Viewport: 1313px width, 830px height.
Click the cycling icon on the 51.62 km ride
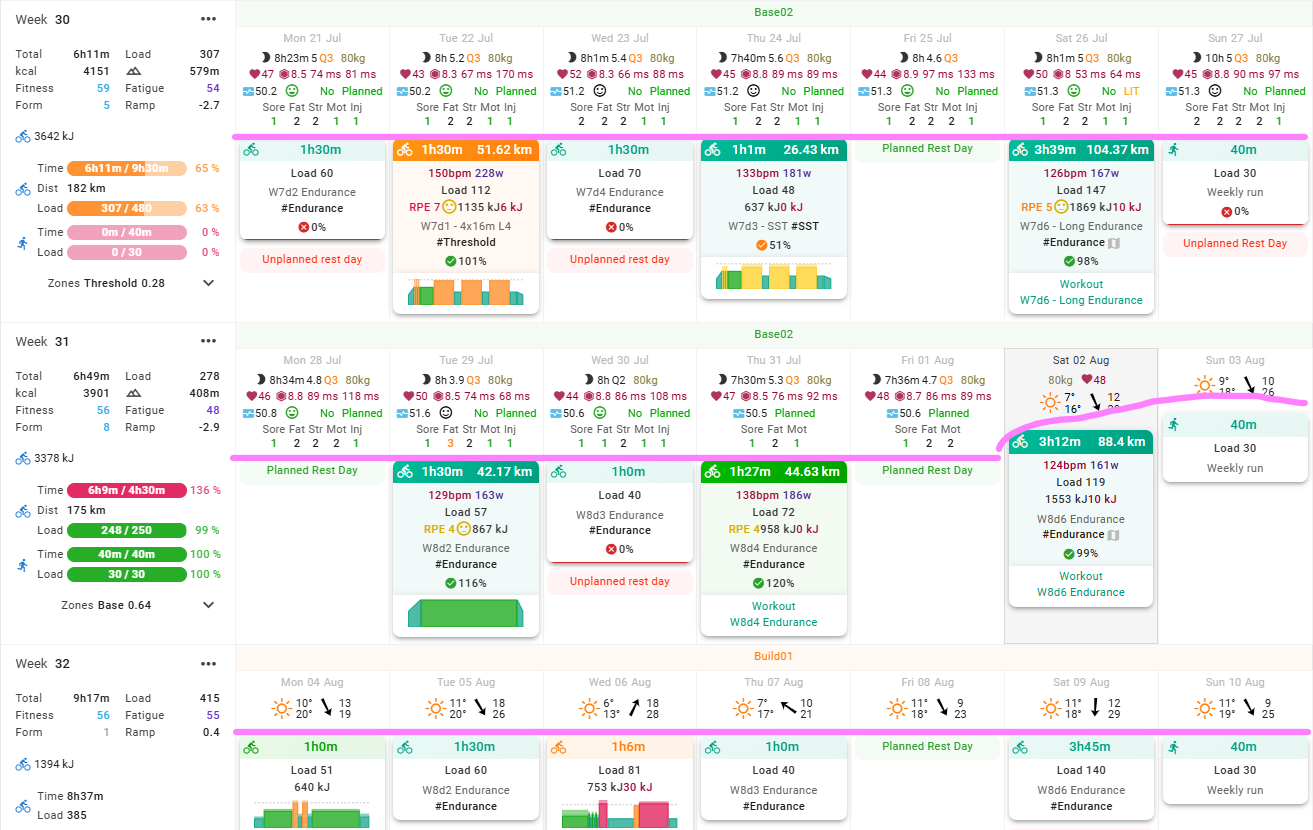(x=405, y=150)
